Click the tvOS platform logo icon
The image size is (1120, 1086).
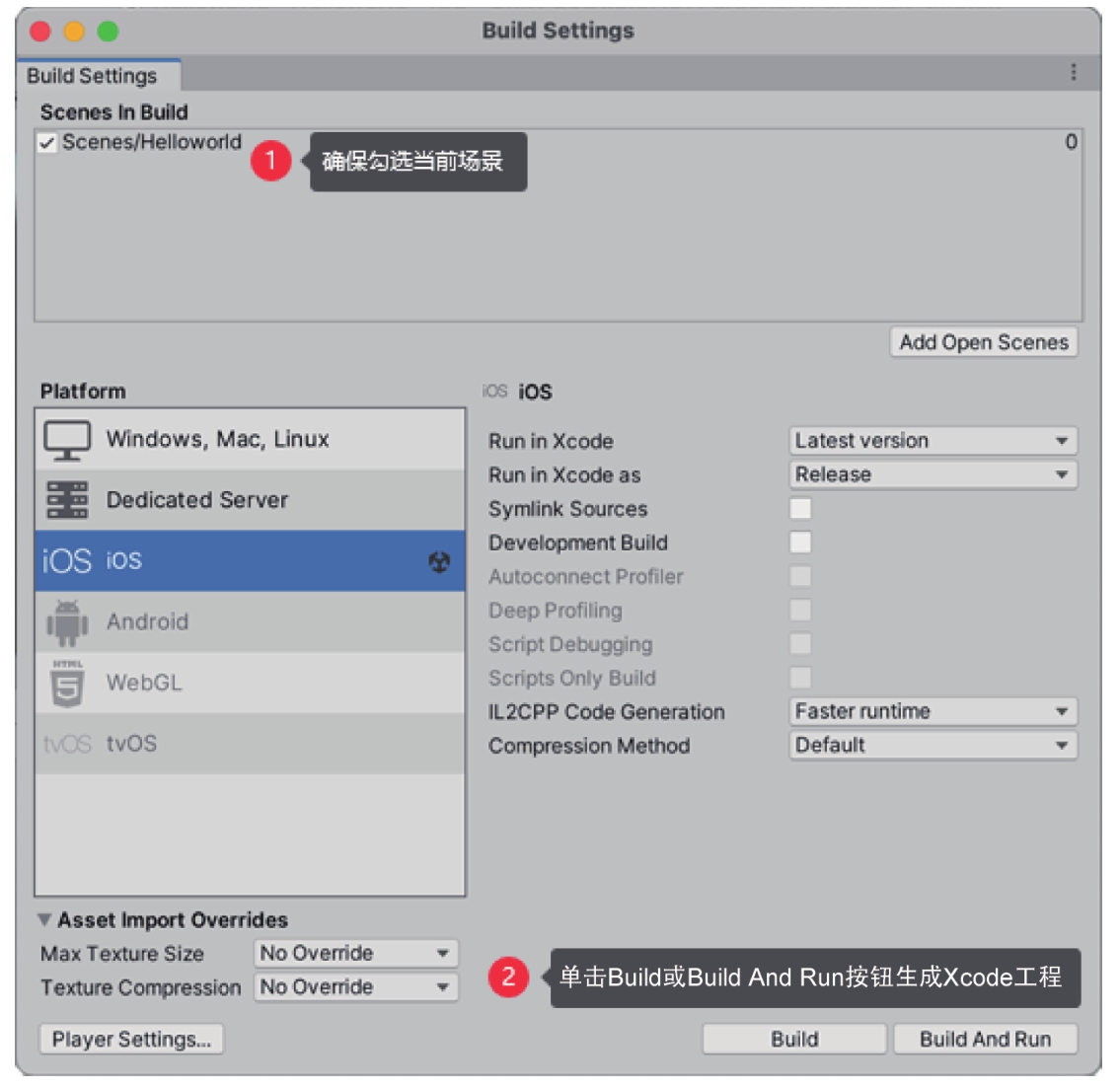click(x=67, y=744)
